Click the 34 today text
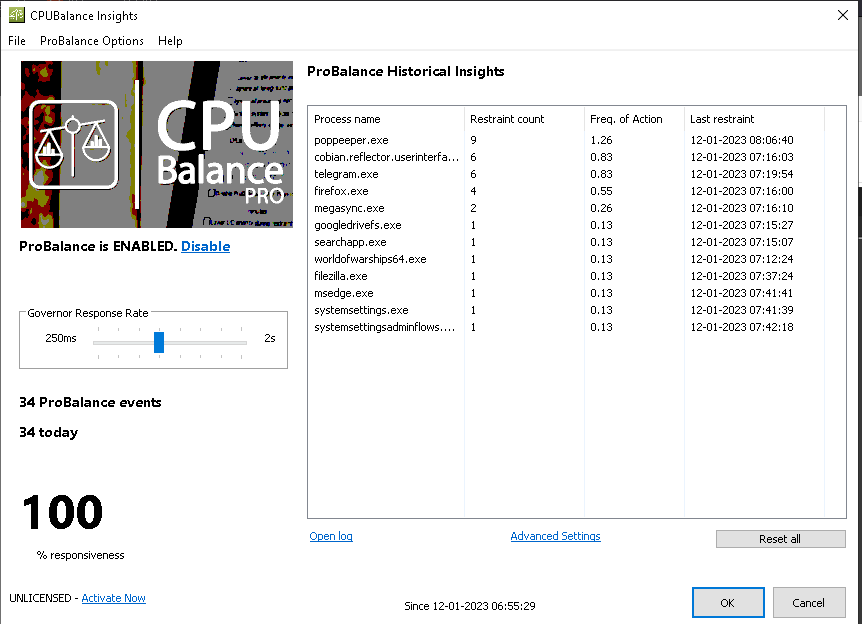 click(x=48, y=433)
